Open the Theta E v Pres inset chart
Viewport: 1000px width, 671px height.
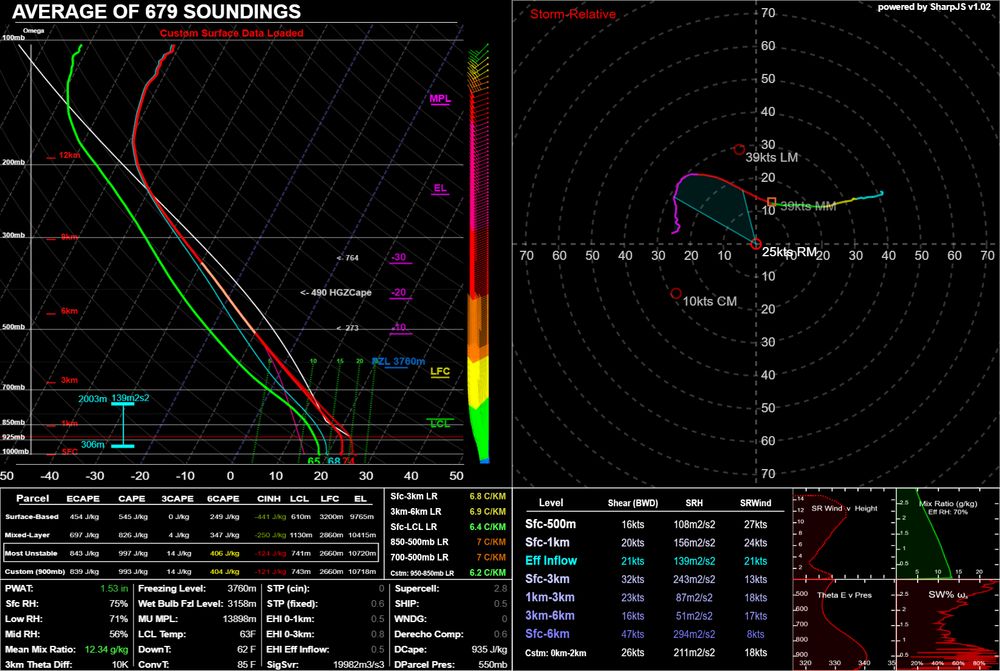coord(844,624)
